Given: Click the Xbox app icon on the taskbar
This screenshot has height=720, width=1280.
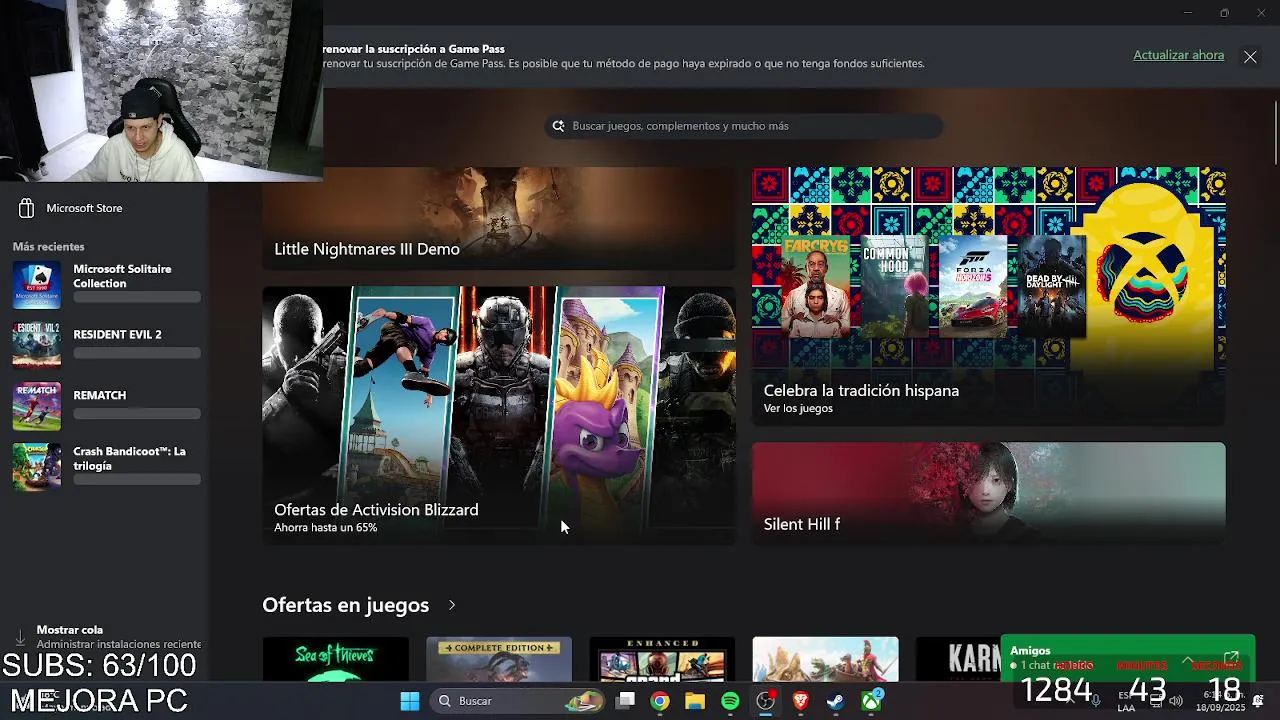Looking at the screenshot, I should 872,701.
